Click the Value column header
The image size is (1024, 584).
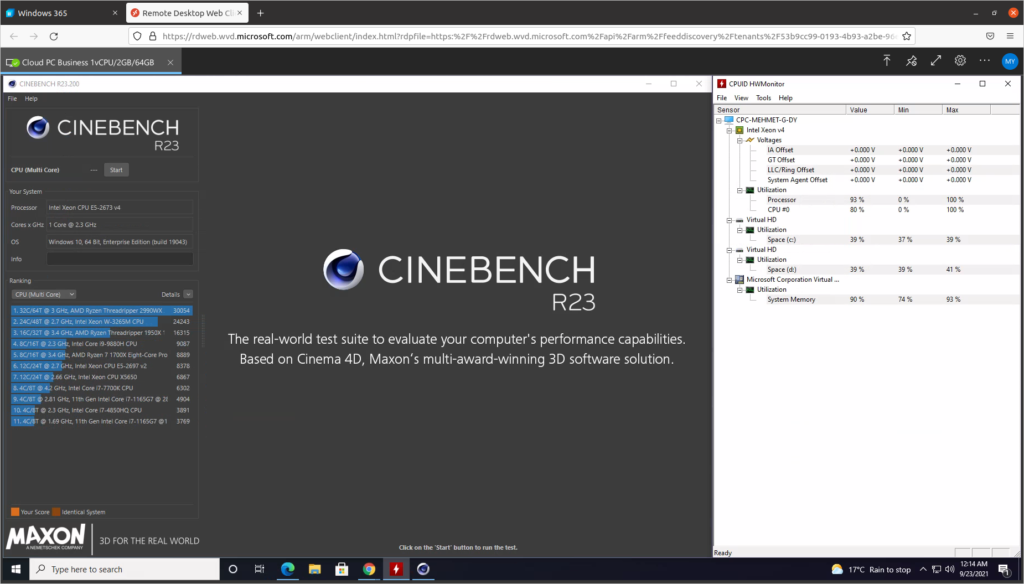(870, 110)
